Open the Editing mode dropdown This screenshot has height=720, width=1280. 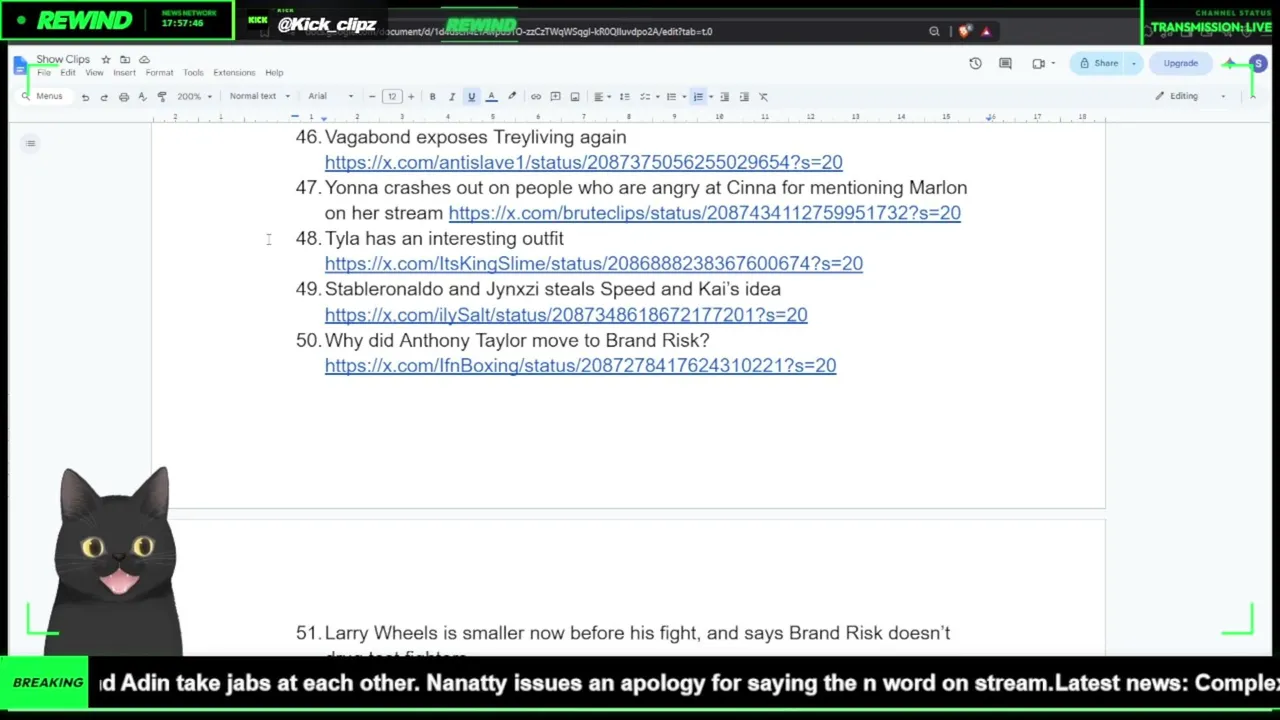coord(1190,97)
